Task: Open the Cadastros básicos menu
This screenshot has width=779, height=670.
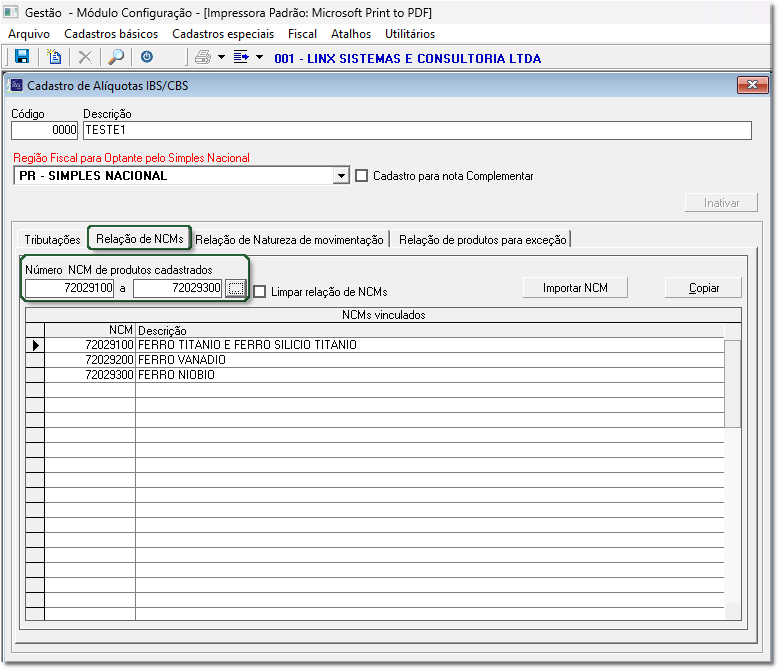Action: (111, 34)
